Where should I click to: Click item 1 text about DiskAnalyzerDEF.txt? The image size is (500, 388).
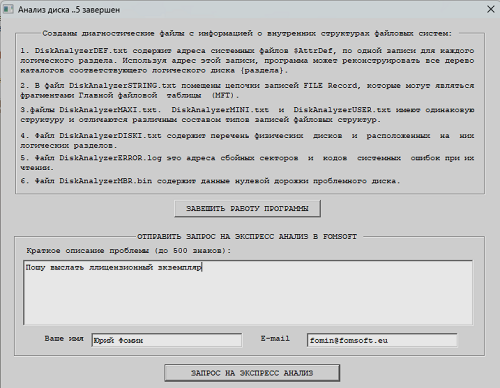point(247,61)
